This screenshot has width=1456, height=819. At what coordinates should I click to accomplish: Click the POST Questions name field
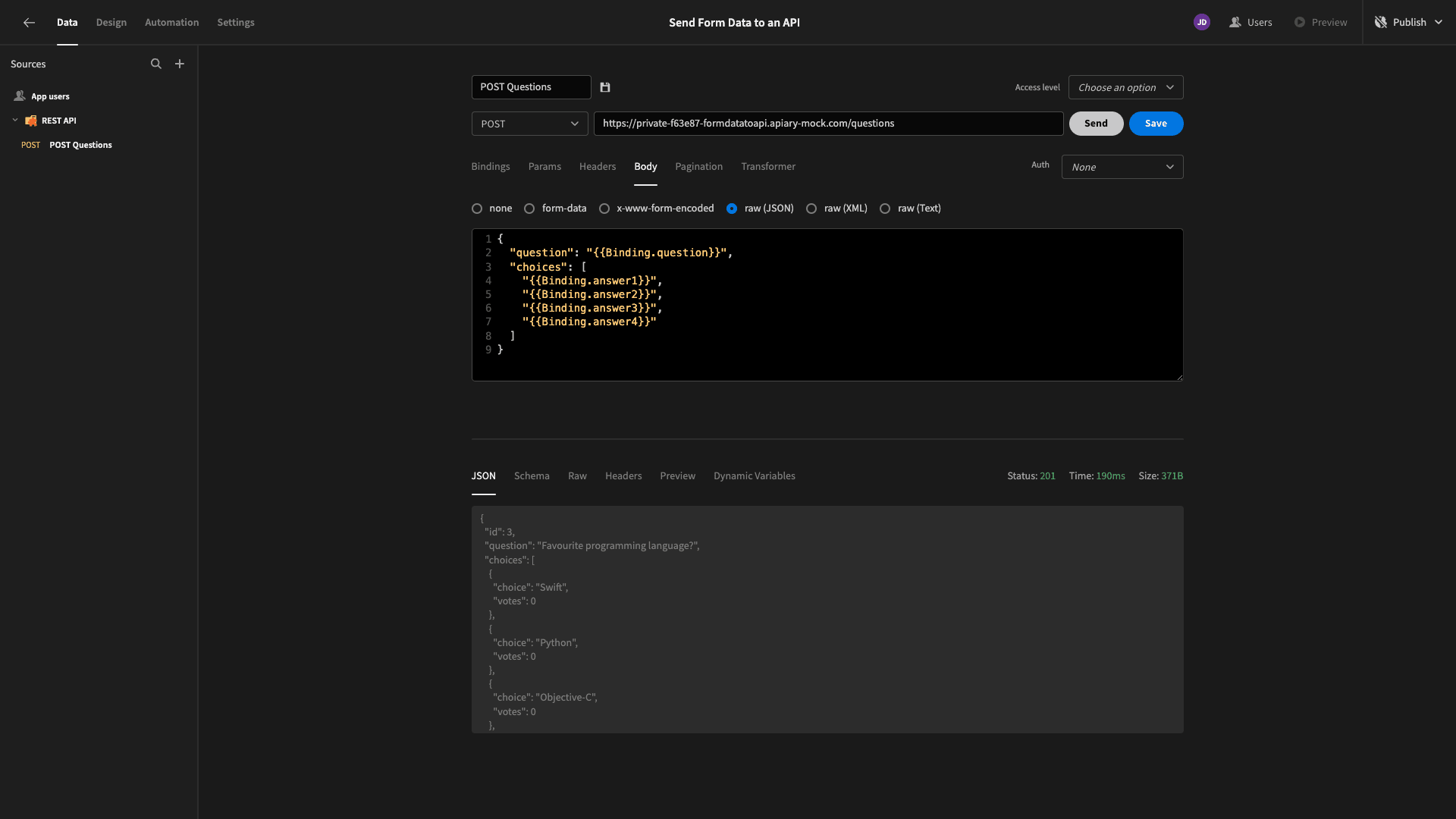coord(531,87)
